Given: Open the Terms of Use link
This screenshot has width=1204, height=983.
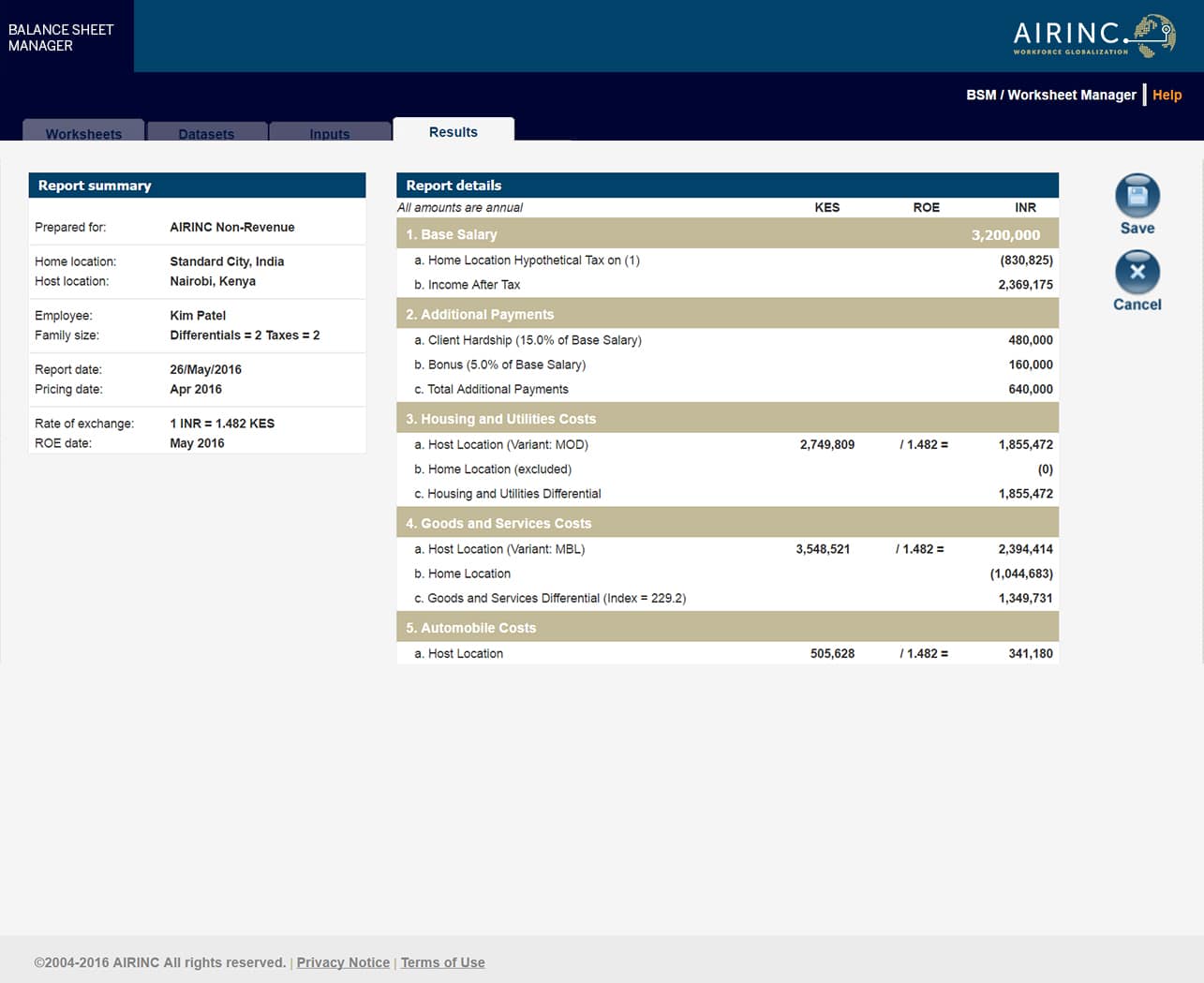Looking at the screenshot, I should 442,962.
